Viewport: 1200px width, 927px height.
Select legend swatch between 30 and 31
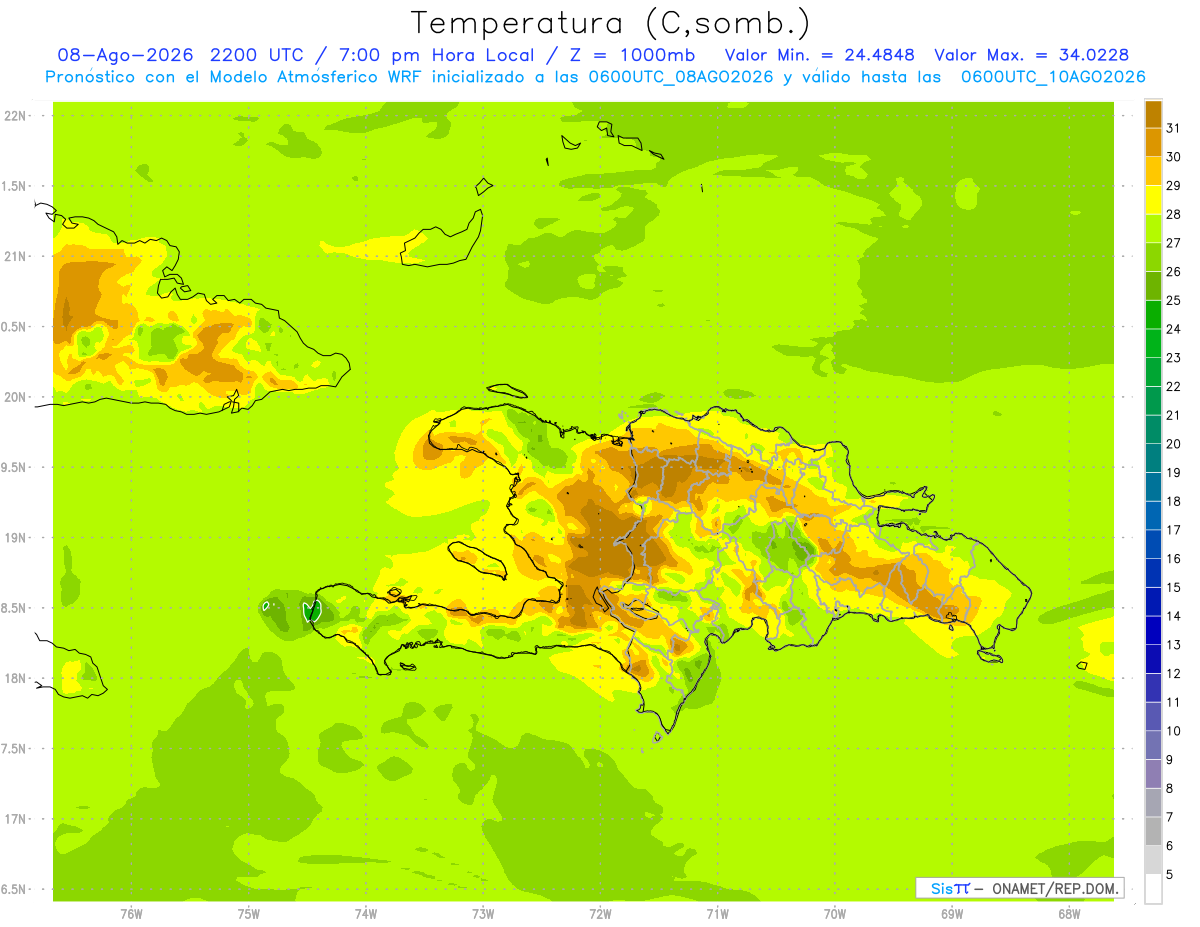[x=1153, y=142]
